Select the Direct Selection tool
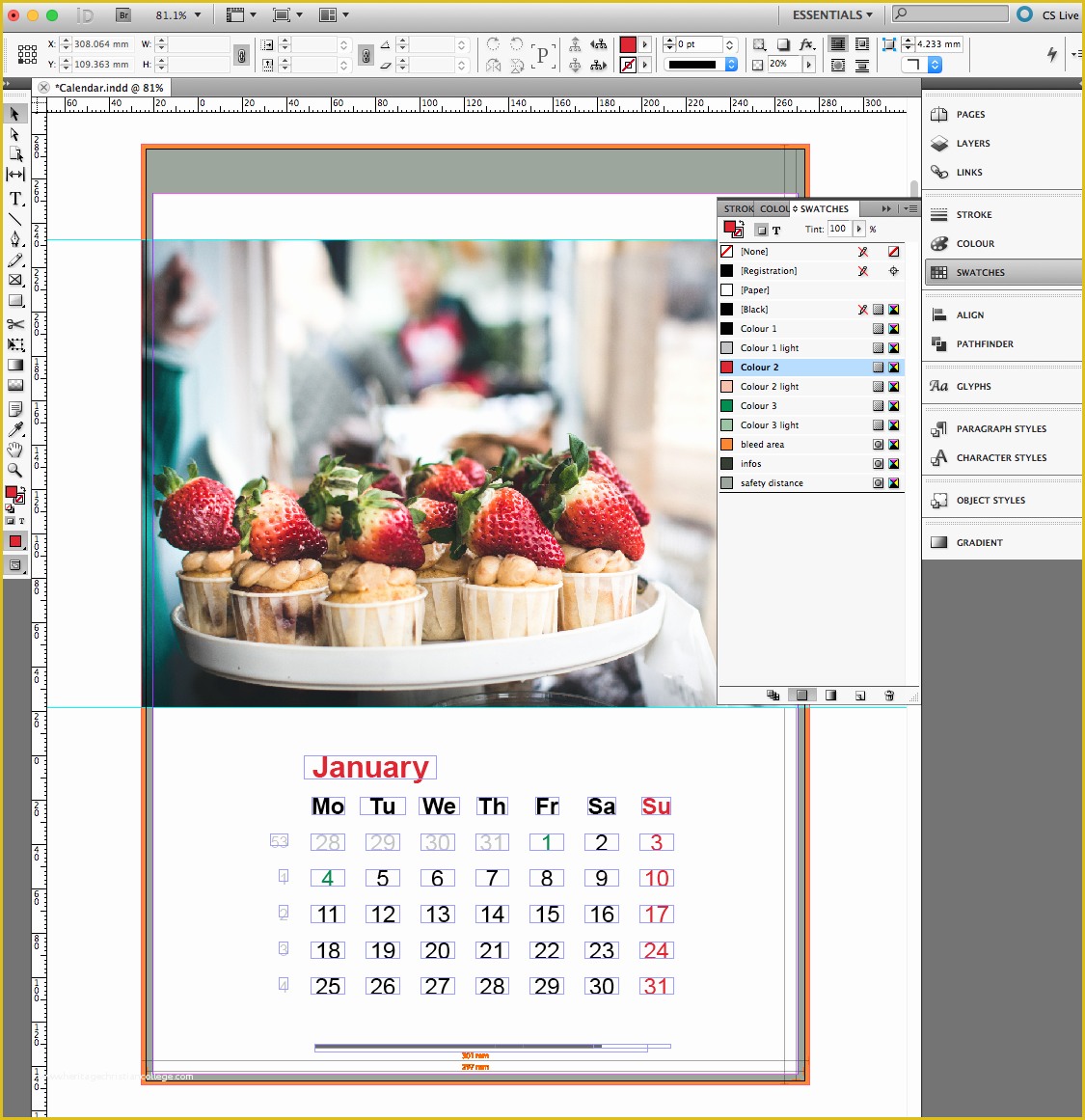 pyautogui.click(x=15, y=134)
